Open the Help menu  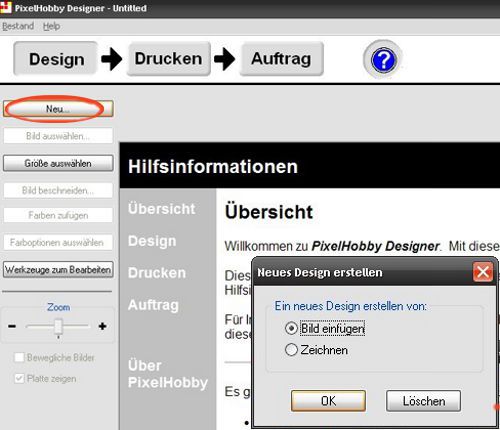[51, 26]
